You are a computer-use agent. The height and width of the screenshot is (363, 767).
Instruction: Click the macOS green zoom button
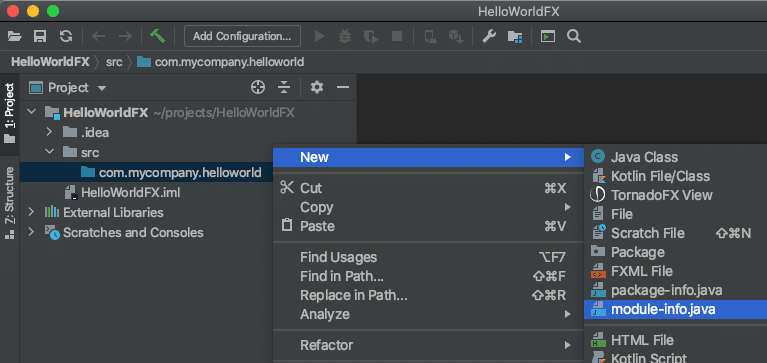[x=52, y=11]
